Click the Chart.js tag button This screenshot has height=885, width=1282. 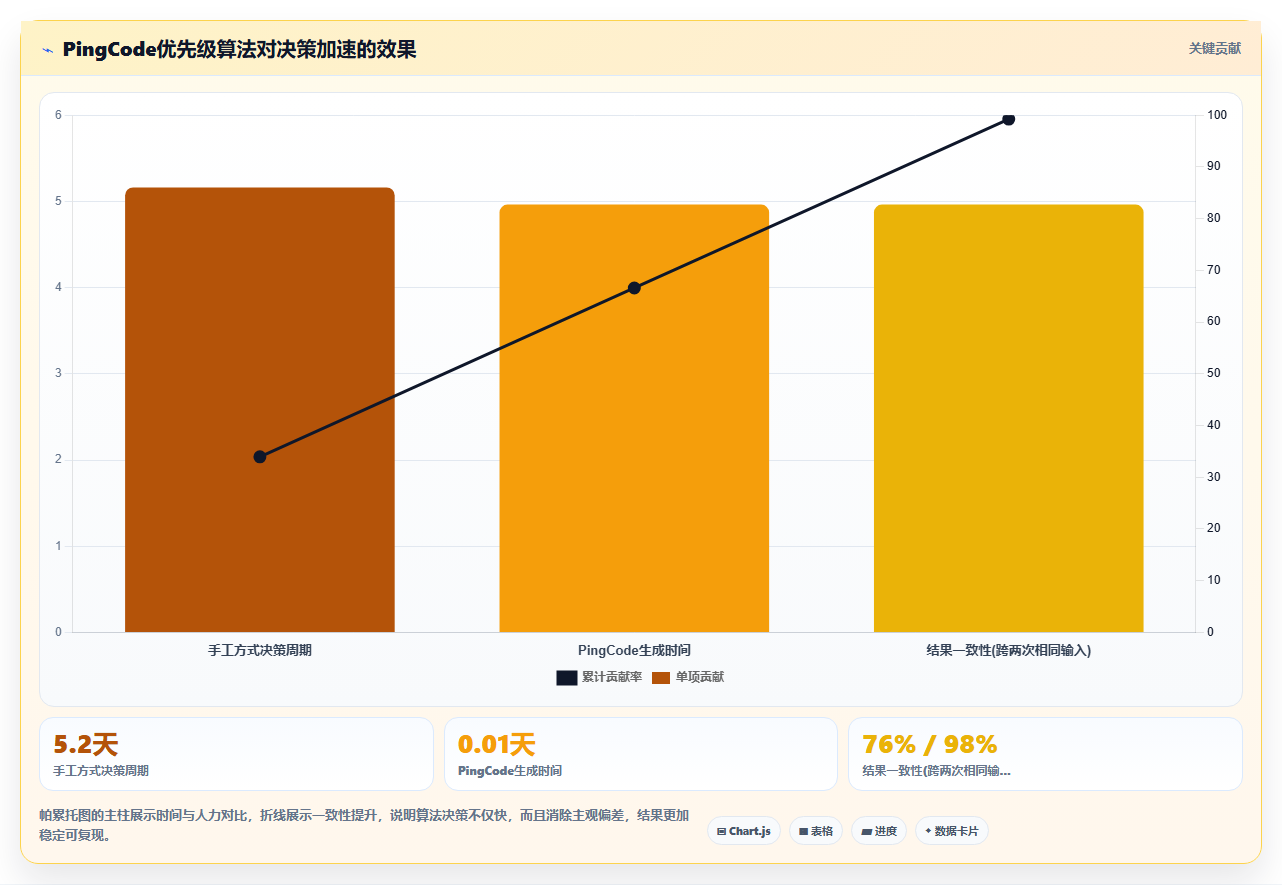coord(744,831)
